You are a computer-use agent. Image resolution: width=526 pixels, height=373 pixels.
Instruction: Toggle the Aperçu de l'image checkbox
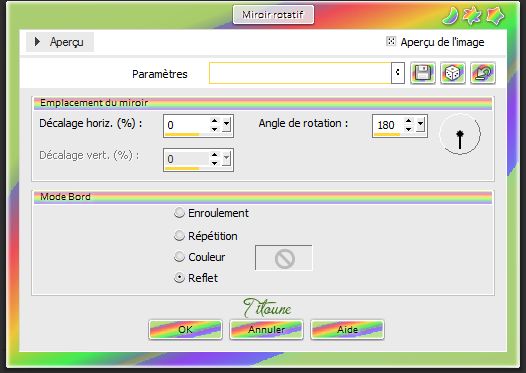391,41
